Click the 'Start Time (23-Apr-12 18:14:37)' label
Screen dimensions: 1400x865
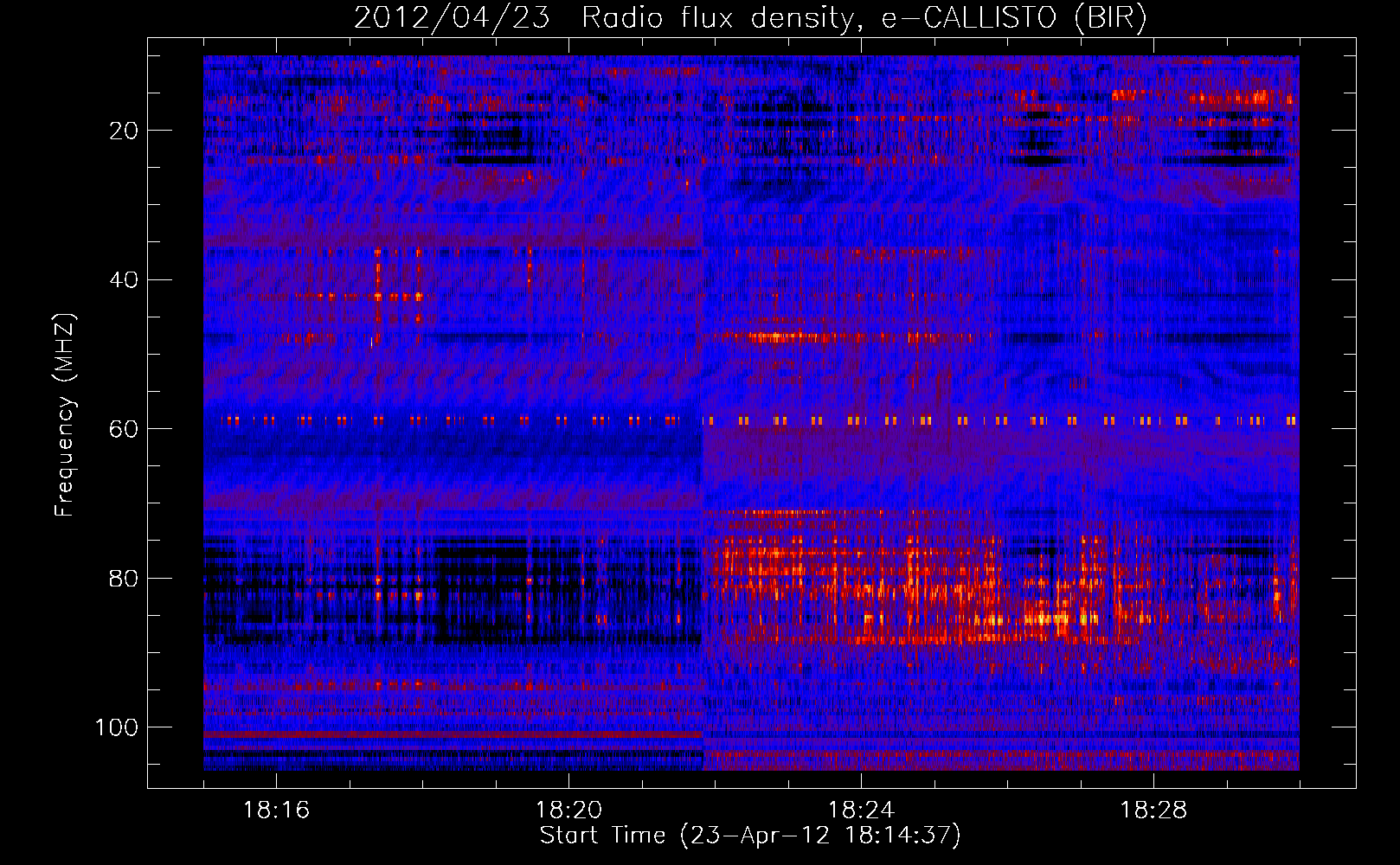coord(750,836)
